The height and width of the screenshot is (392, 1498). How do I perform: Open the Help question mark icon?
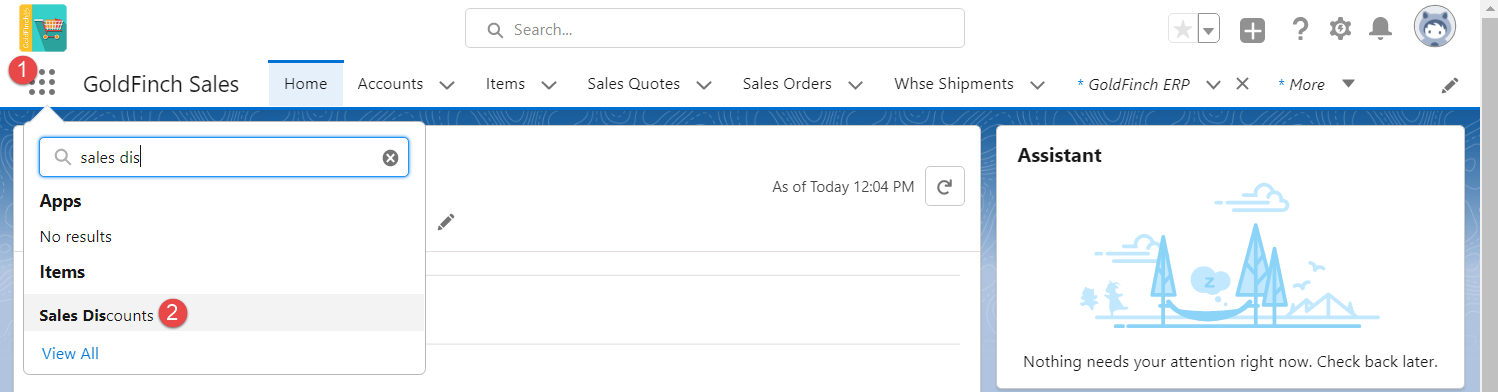pyautogui.click(x=1300, y=30)
